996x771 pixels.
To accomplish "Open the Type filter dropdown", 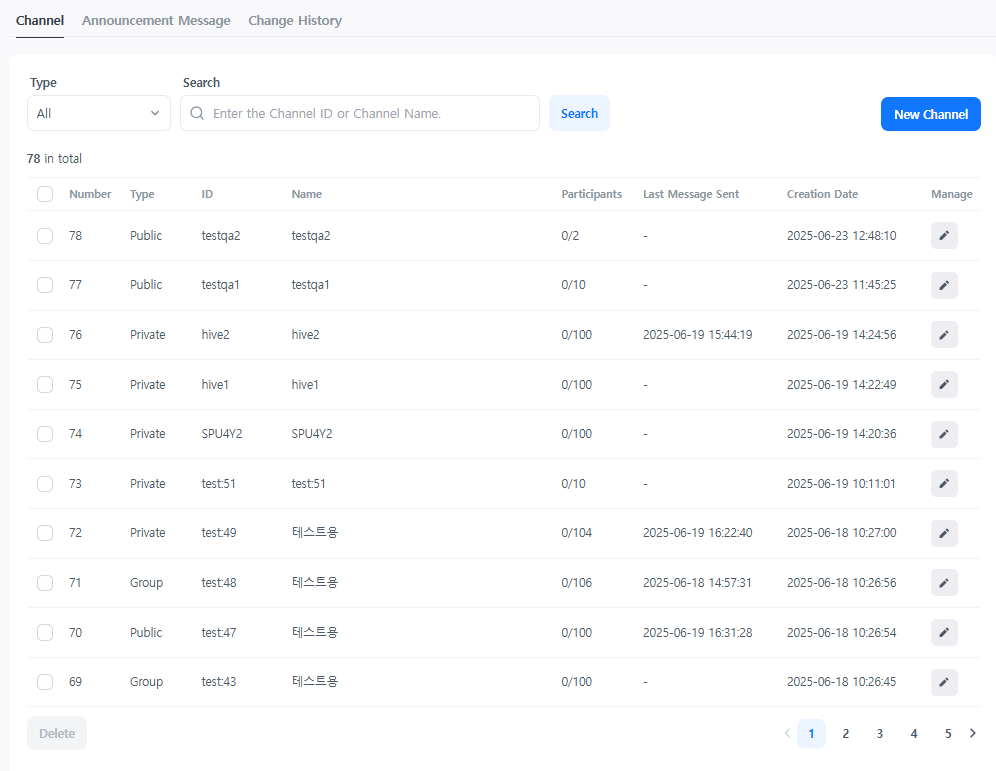I will pyautogui.click(x=98, y=113).
